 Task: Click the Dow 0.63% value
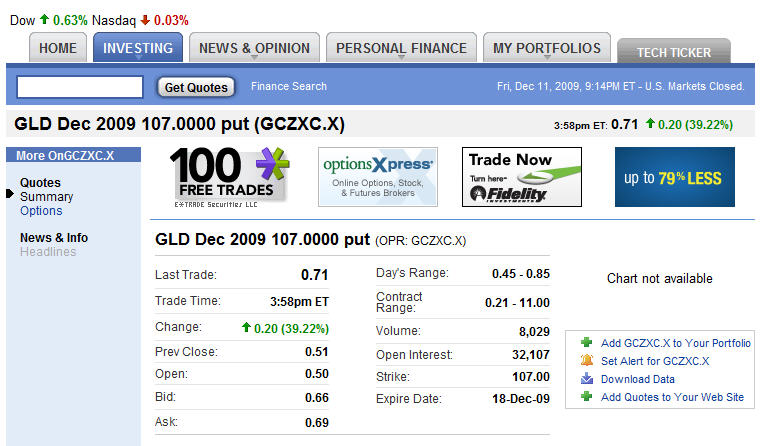70,20
